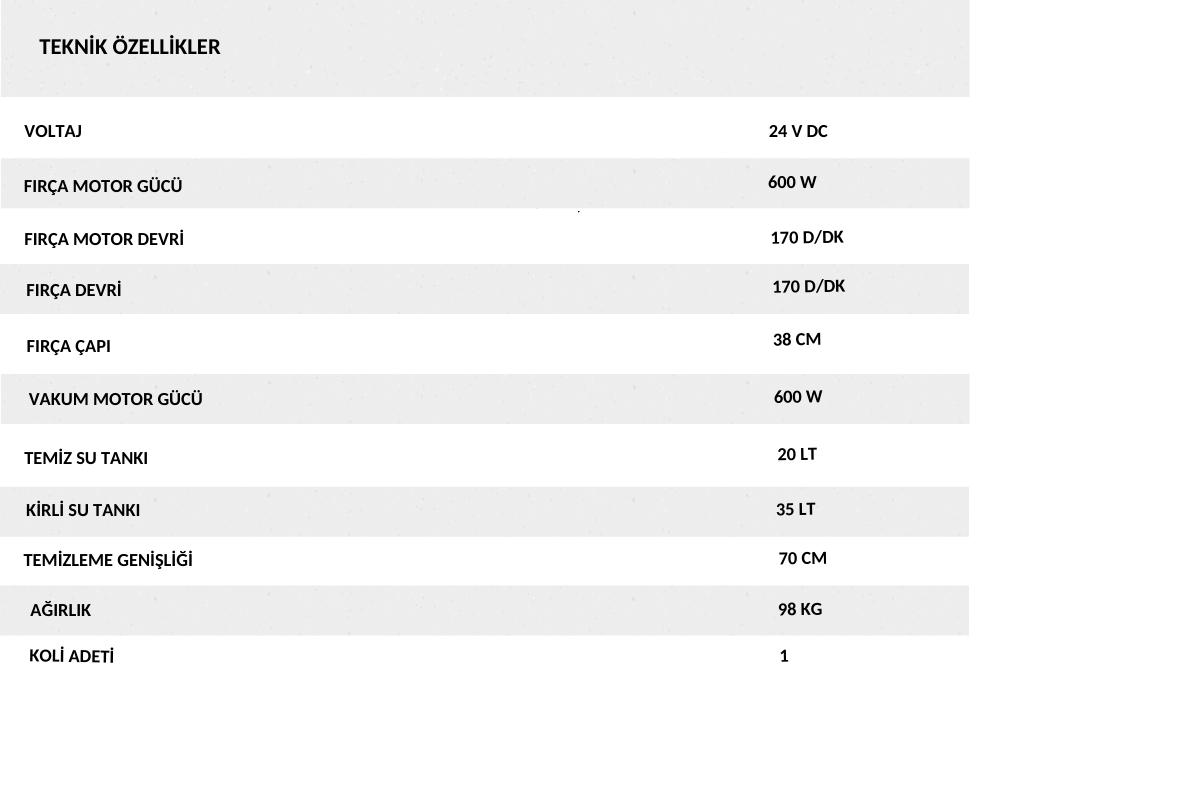Select the VAKUM MOTOR GÜCÜ label
Screen dimensions: 1200x800
[115, 399]
